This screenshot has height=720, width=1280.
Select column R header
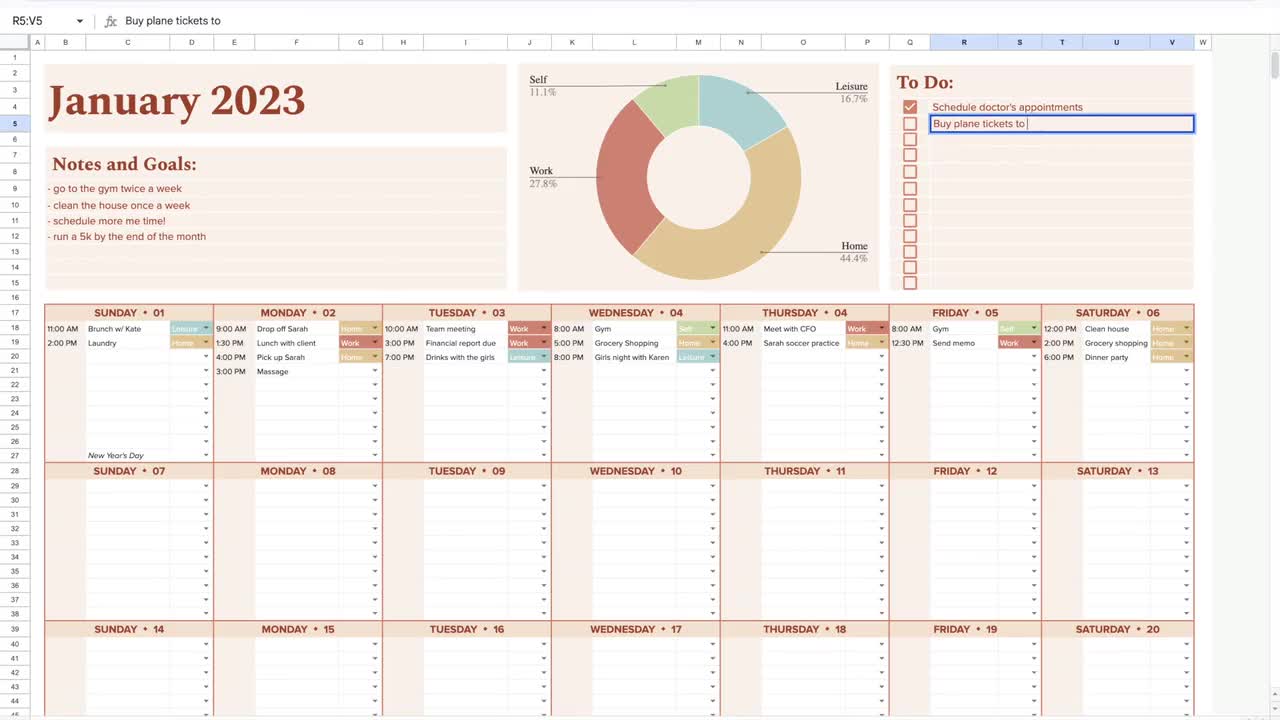click(x=964, y=42)
